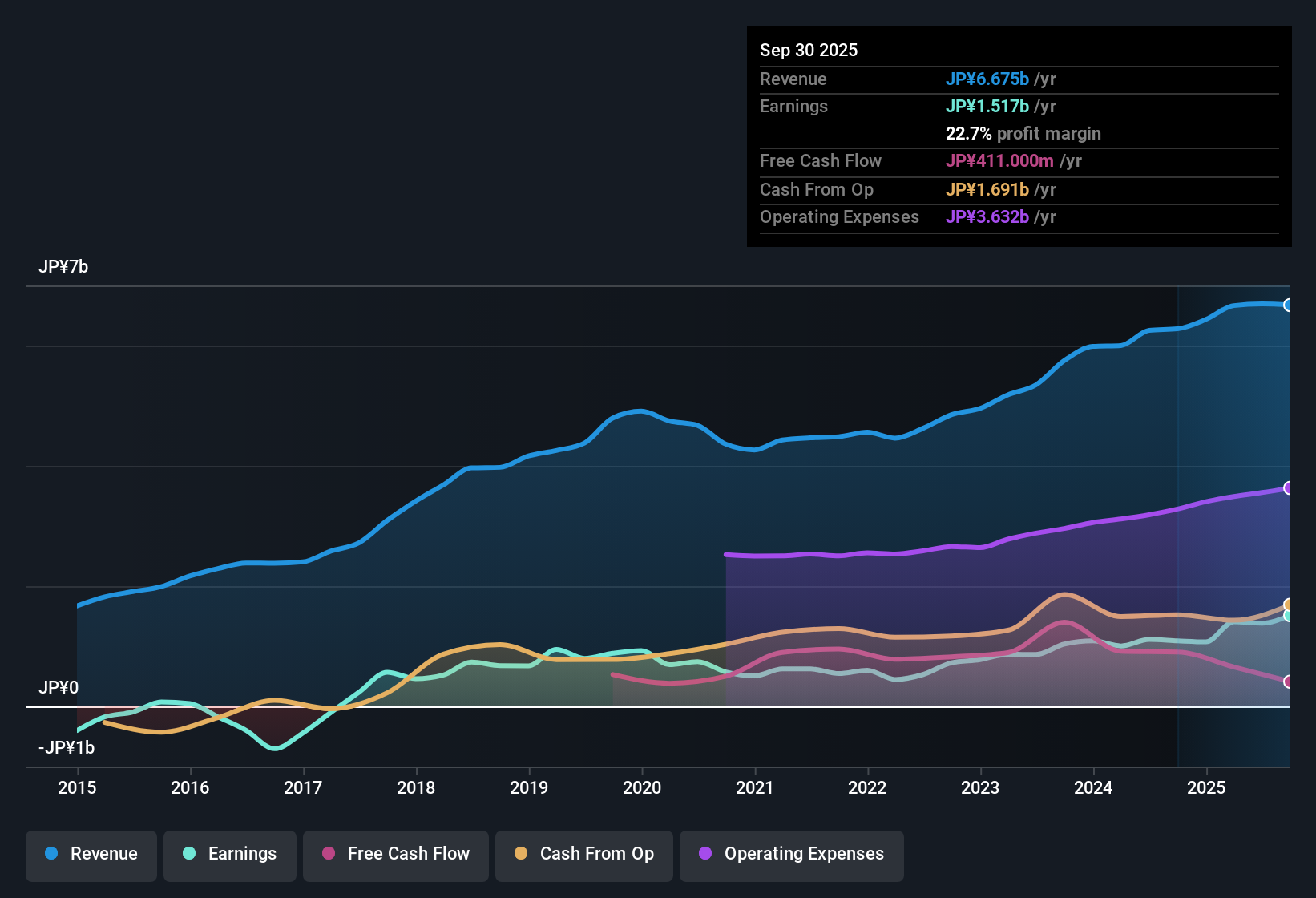Click the Earnings legend teal dot

189,854
